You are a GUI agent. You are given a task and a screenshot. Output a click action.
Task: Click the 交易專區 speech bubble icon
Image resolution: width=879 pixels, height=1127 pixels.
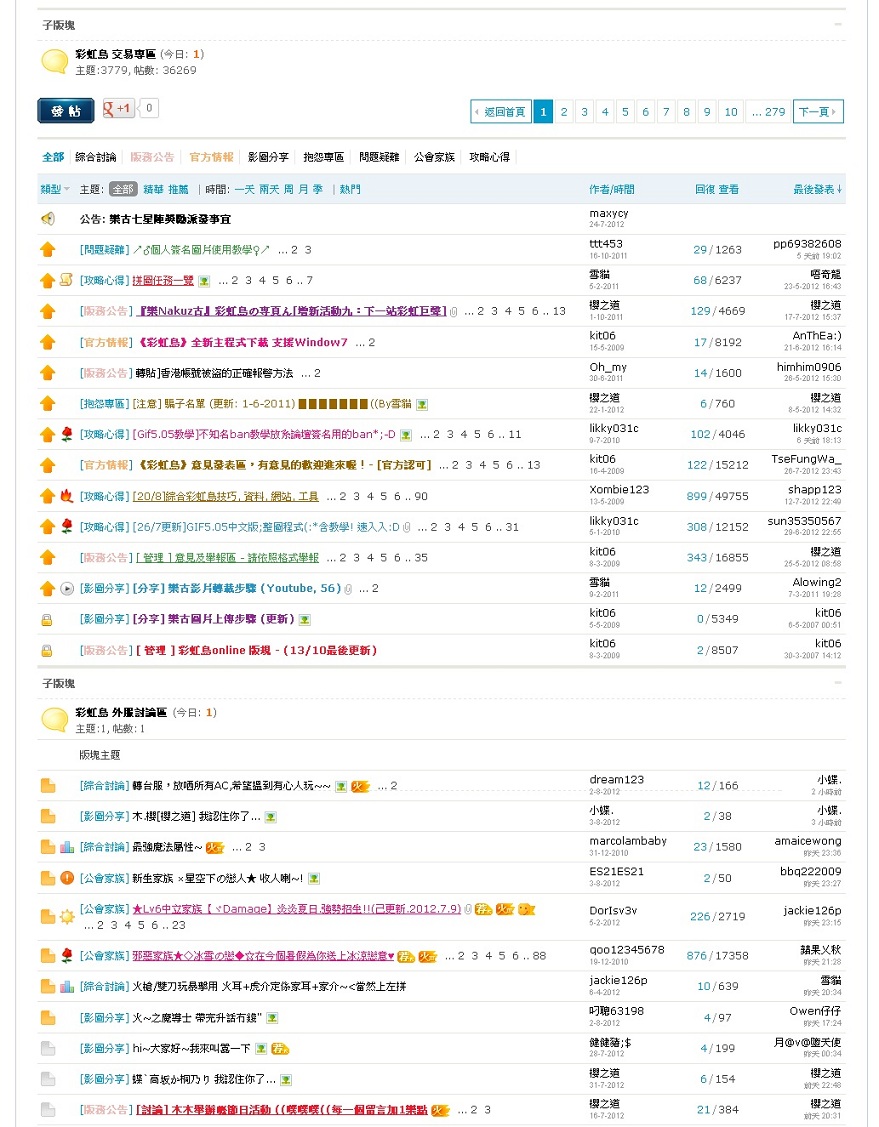[55, 62]
